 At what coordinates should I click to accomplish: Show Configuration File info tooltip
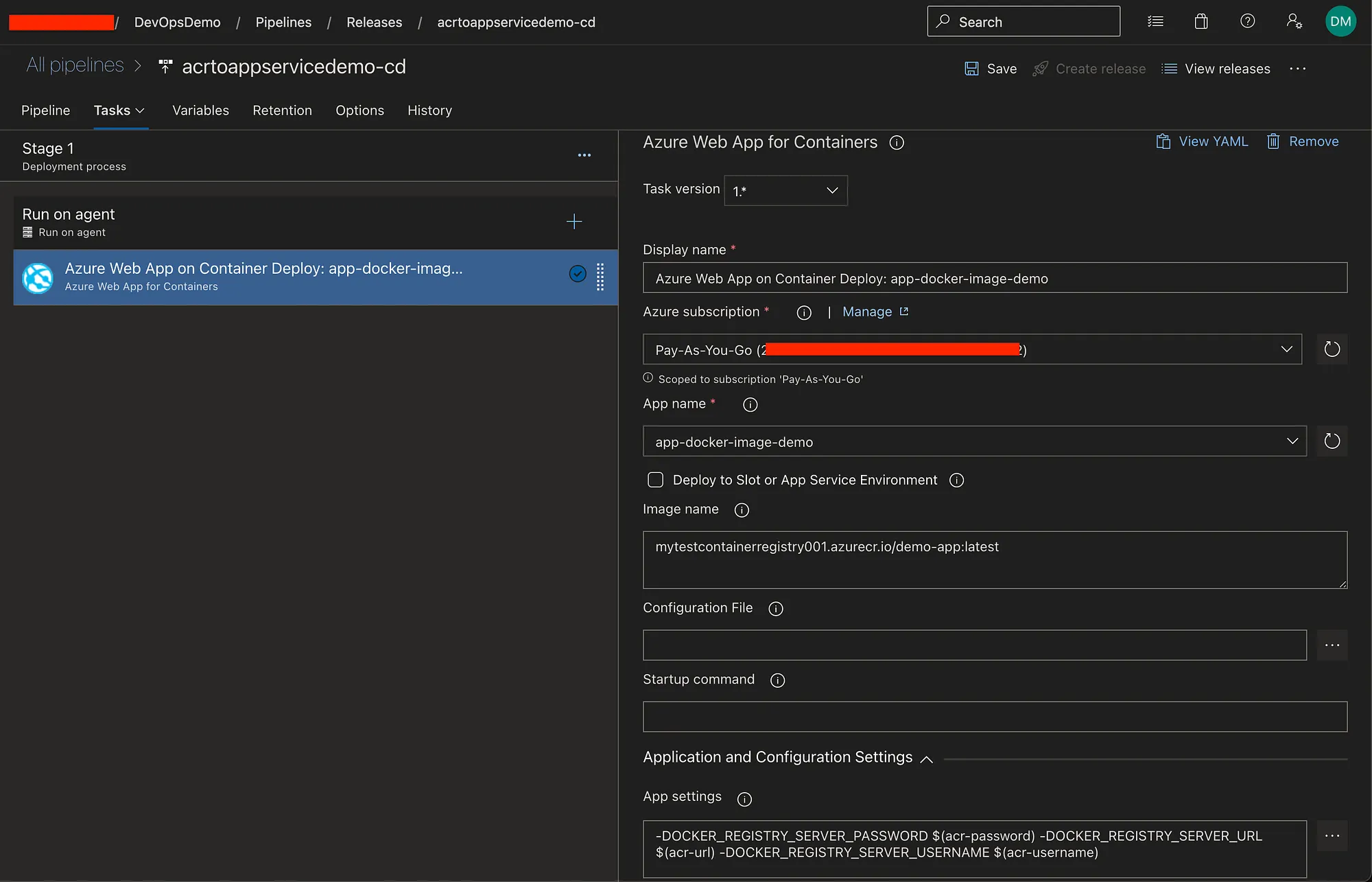click(776, 609)
